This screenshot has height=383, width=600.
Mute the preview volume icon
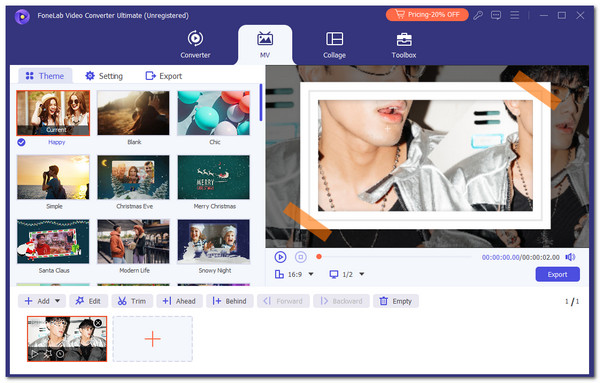[x=571, y=257]
